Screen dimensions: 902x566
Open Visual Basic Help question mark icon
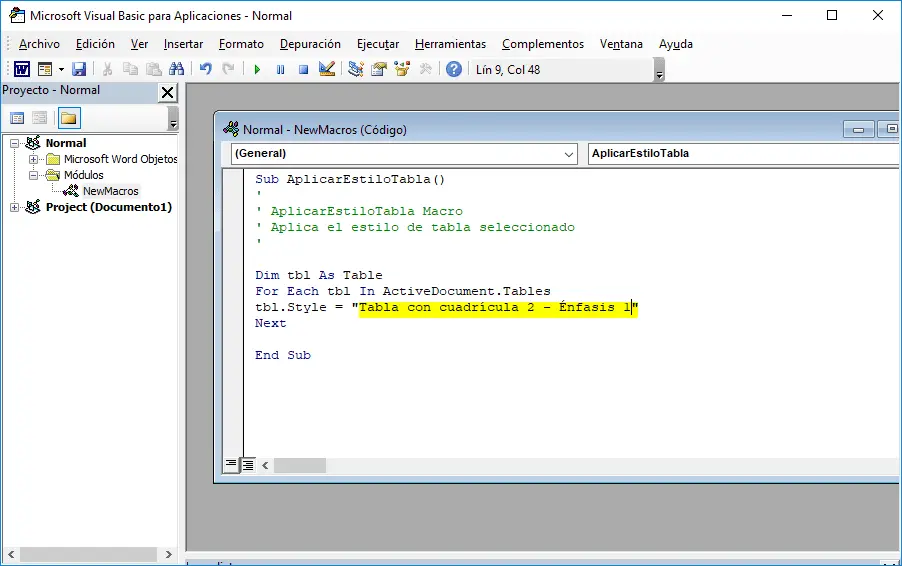[454, 70]
